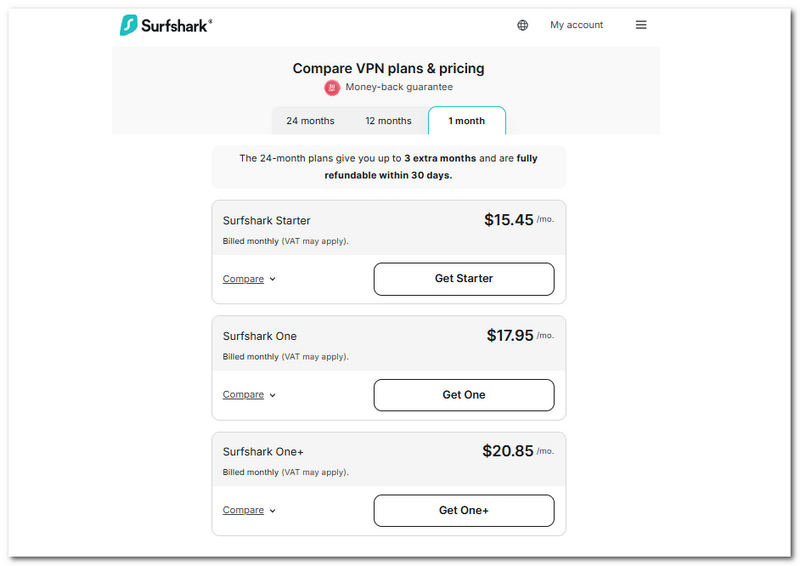The height and width of the screenshot is (566, 800).
Task: Switch to the 24 months tab
Action: (310, 121)
